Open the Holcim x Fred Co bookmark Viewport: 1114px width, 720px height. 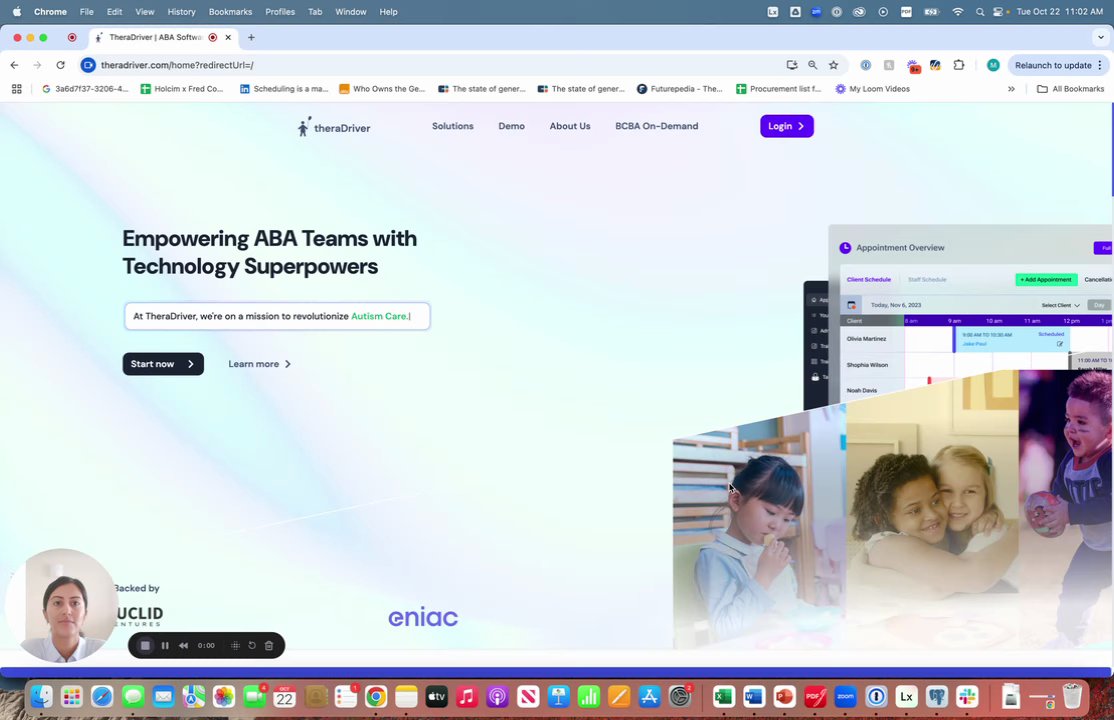tap(182, 89)
